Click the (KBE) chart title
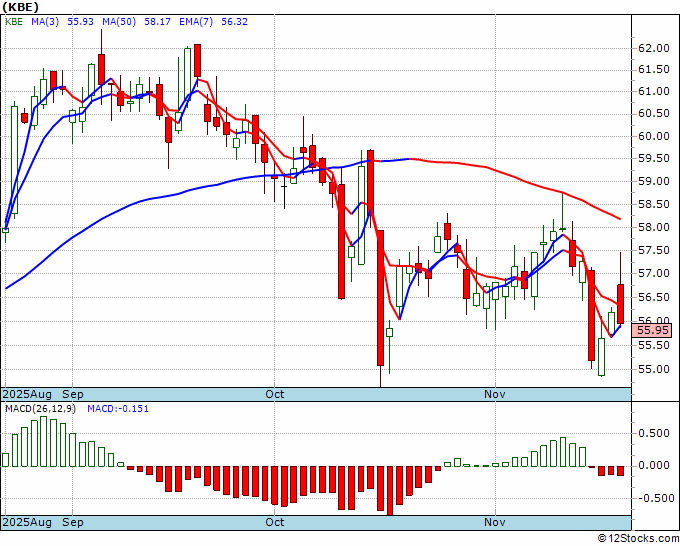 pyautogui.click(x=20, y=7)
